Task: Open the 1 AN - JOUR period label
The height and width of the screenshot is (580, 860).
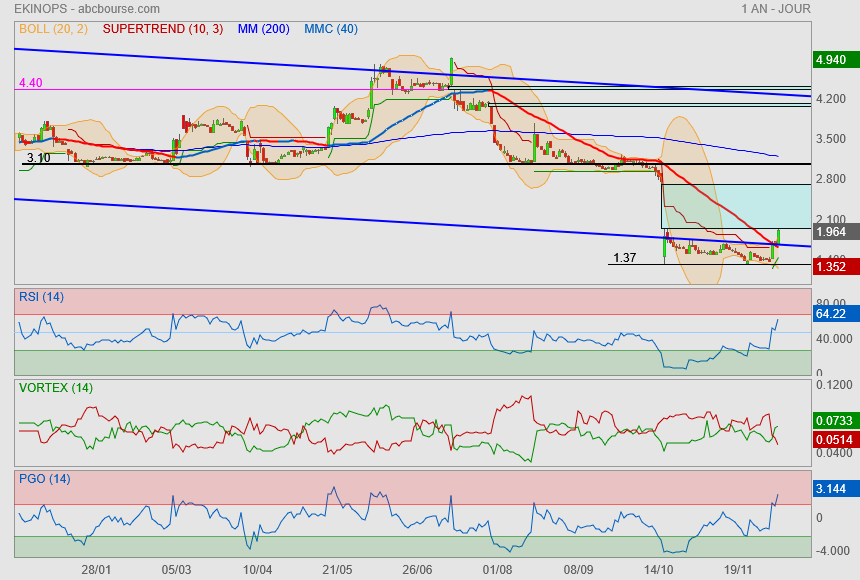Action: click(x=776, y=9)
